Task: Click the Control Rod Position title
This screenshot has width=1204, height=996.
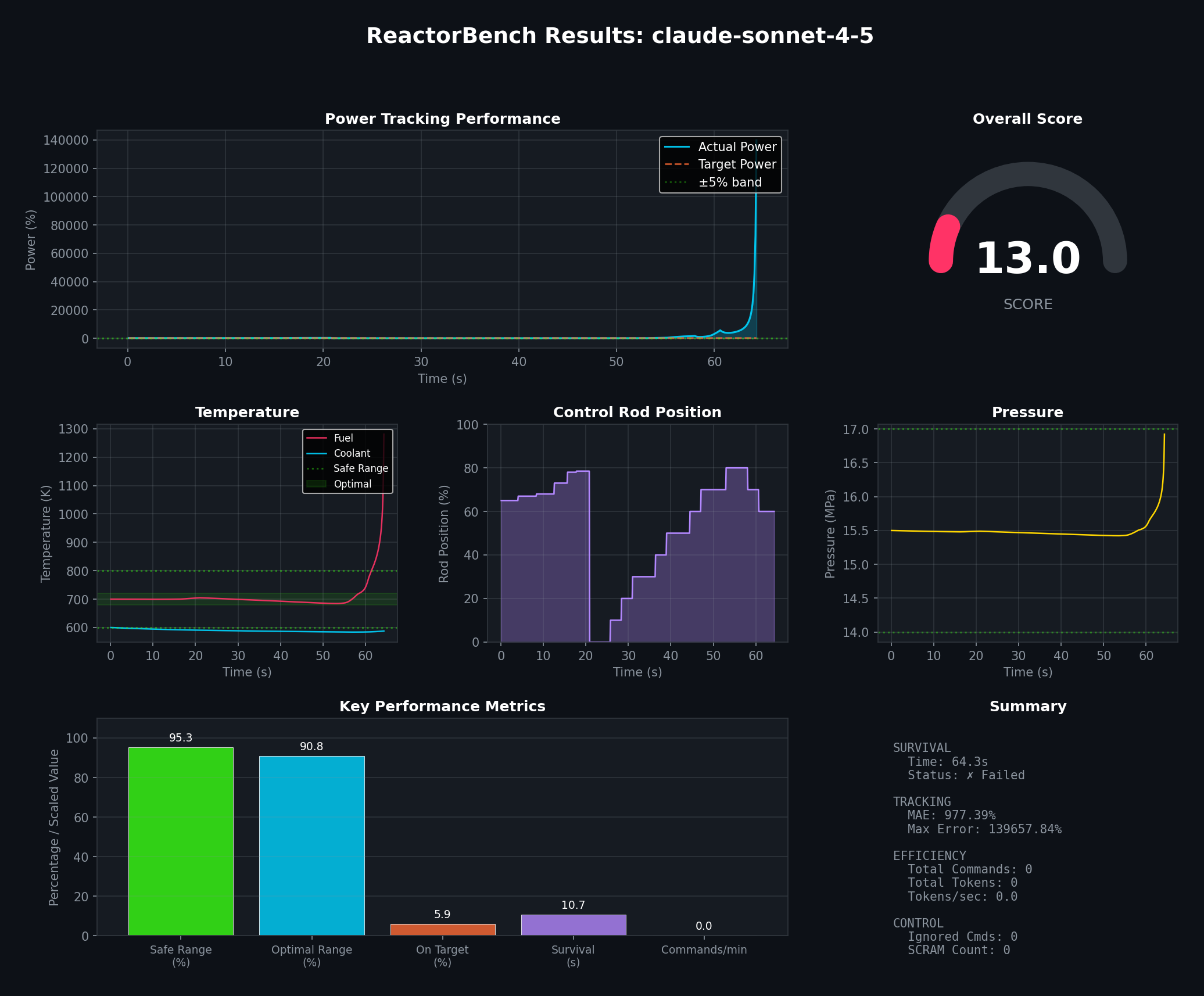Action: click(637, 413)
